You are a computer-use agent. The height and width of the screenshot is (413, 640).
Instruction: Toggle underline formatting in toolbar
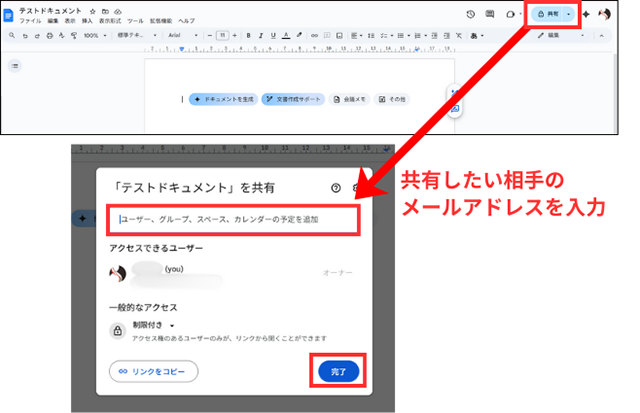273,35
